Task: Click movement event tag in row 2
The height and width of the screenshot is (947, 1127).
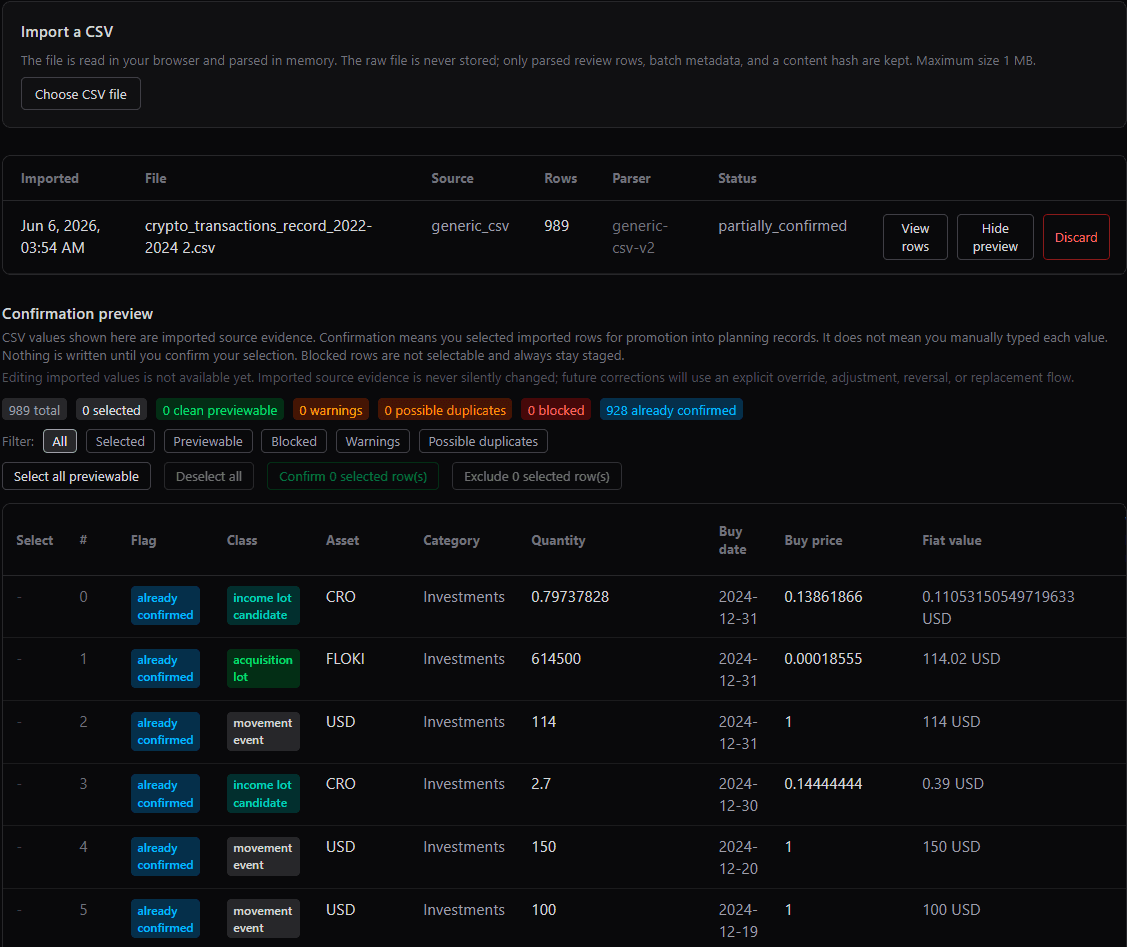Action: (x=263, y=731)
